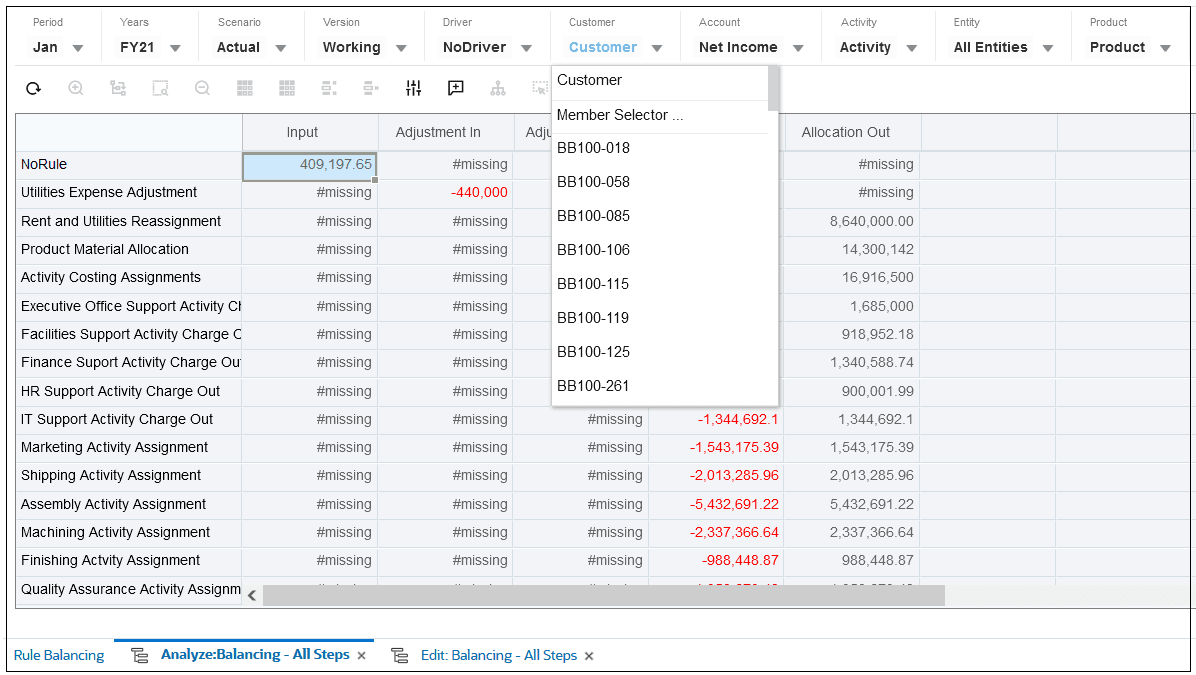Click the suppress empty rows icon
This screenshot has height=675, width=1196.
(x=329, y=88)
